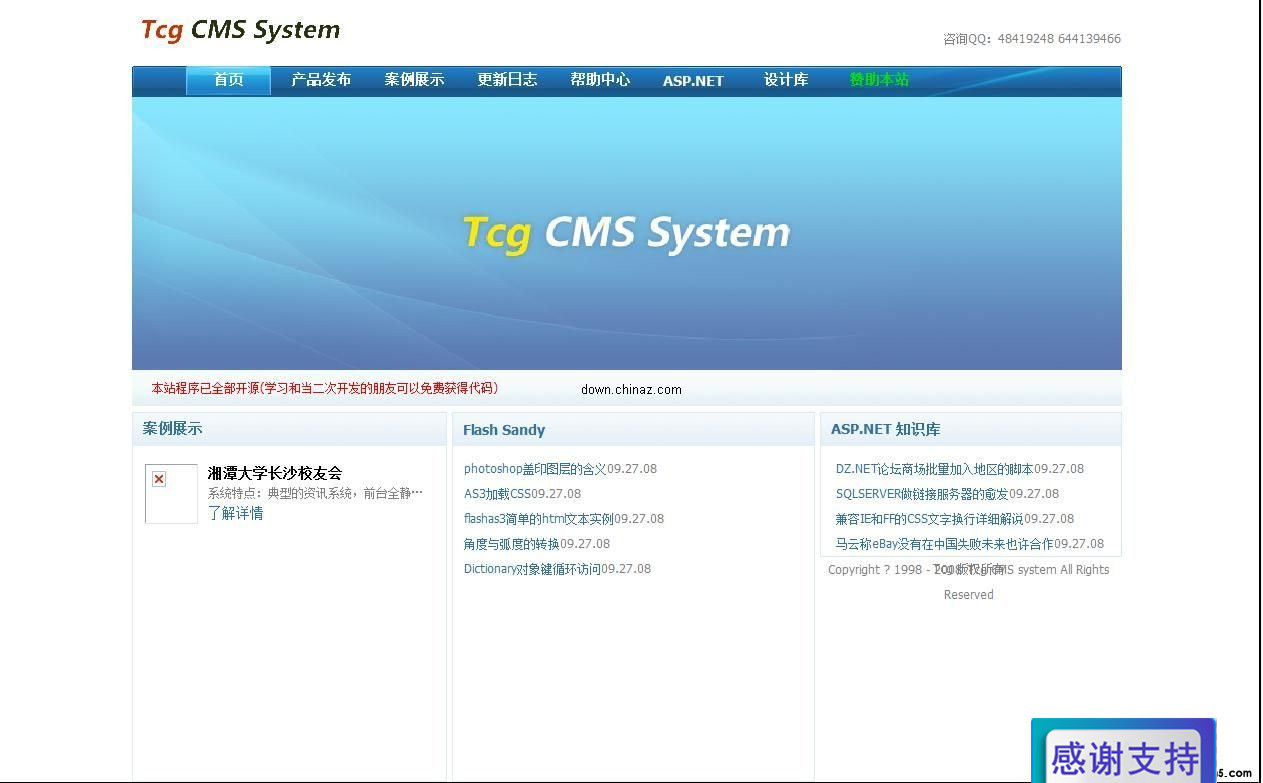Open the 首页 navigation tab
This screenshot has width=1263, height=783.
[228, 80]
